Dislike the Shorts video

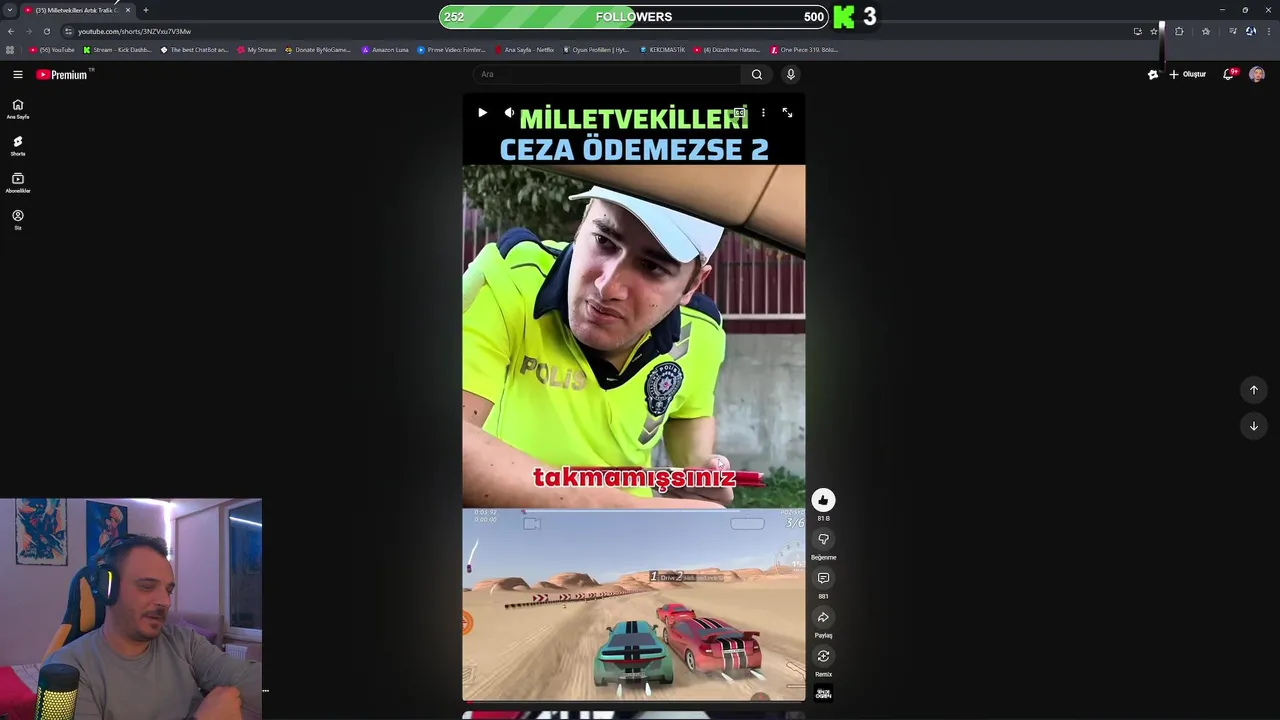point(823,539)
